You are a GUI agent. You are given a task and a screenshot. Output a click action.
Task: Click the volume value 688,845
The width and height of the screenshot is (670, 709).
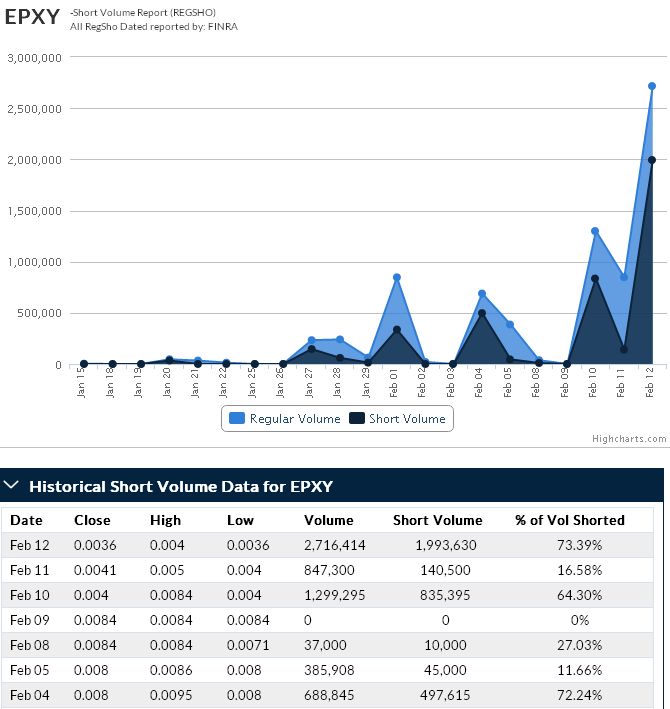[x=329, y=695]
